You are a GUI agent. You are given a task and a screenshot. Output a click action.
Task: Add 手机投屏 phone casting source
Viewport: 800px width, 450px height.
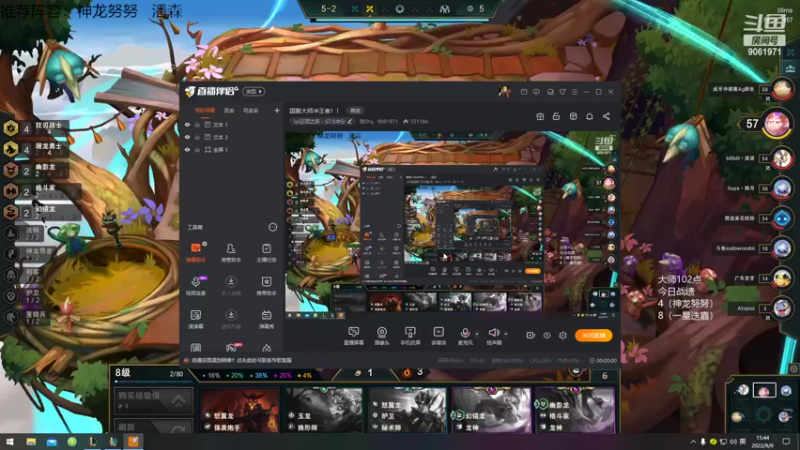point(410,336)
